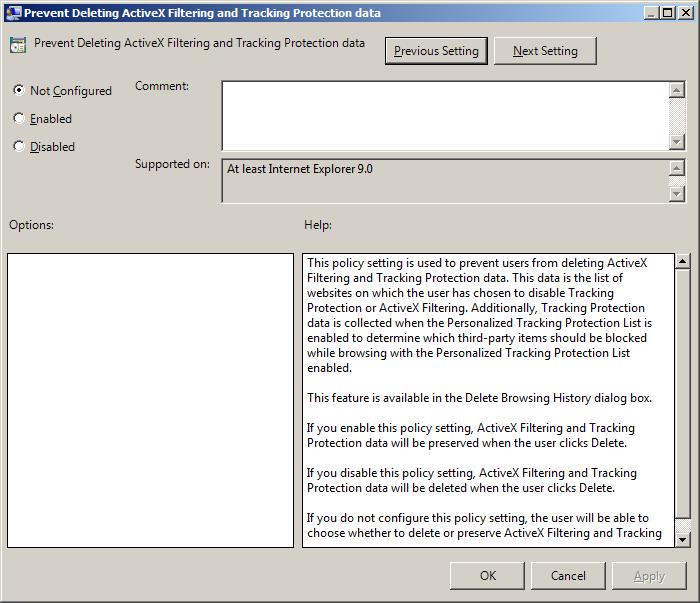Click down arrow in Supported on box
This screenshot has width=700, height=603.
tap(677, 194)
